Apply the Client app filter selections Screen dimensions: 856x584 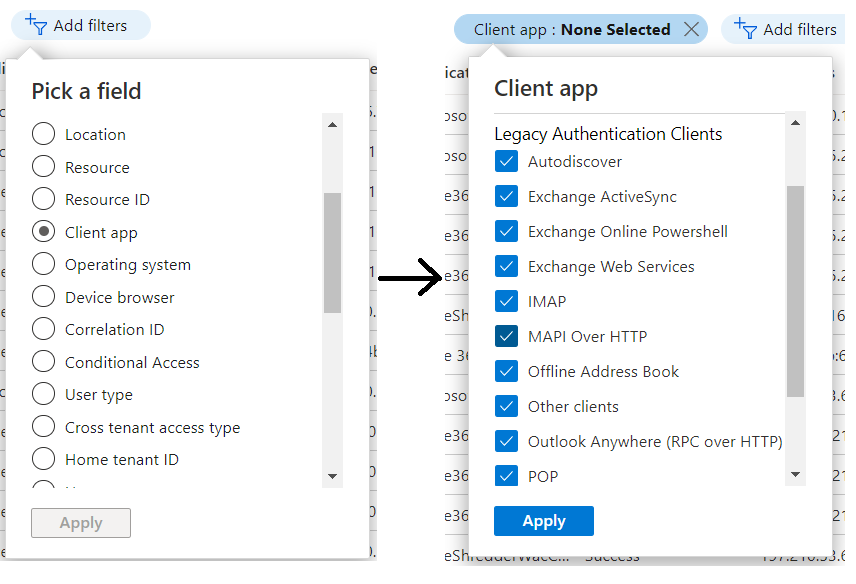[x=543, y=520]
